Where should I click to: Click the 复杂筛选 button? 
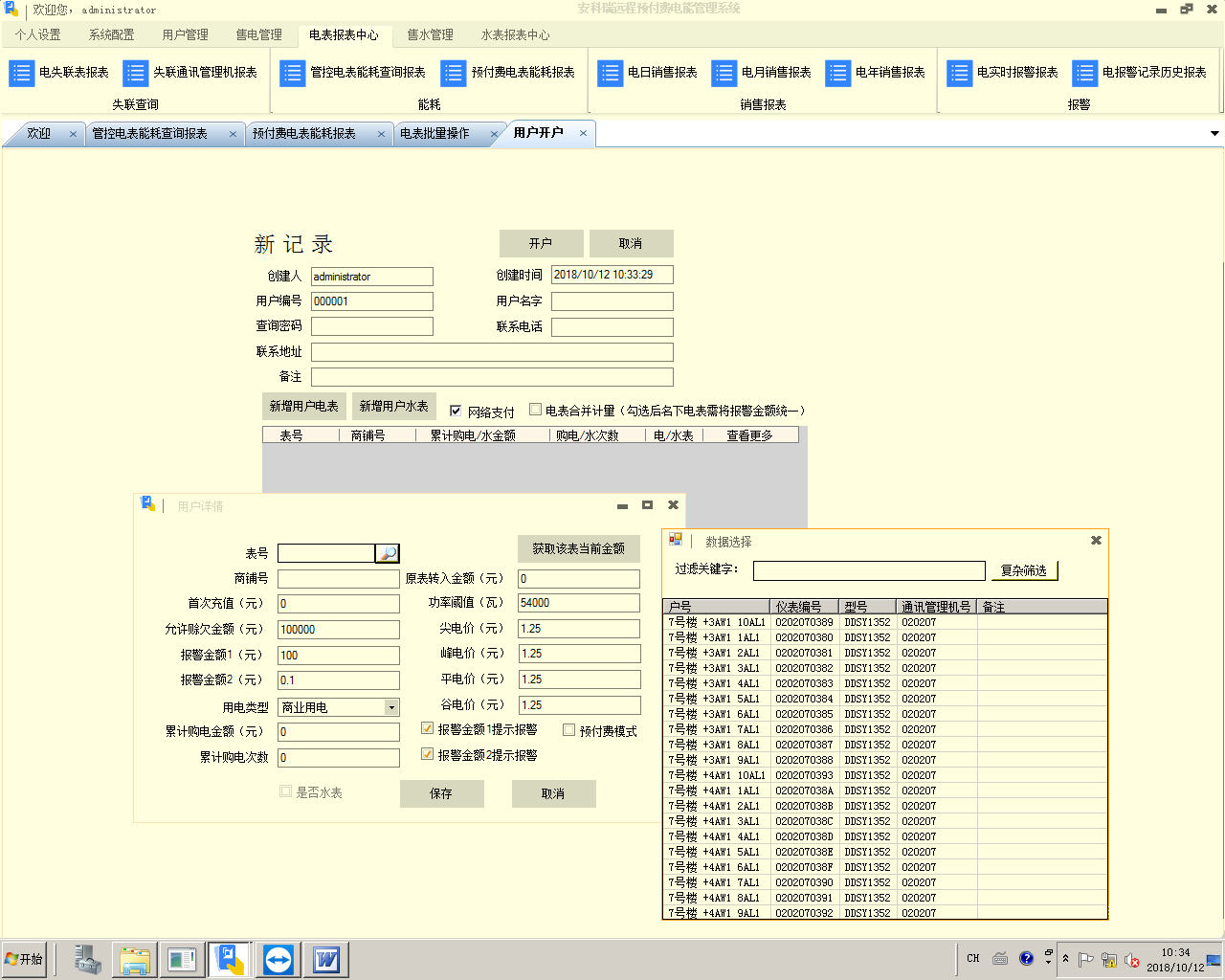(1024, 570)
